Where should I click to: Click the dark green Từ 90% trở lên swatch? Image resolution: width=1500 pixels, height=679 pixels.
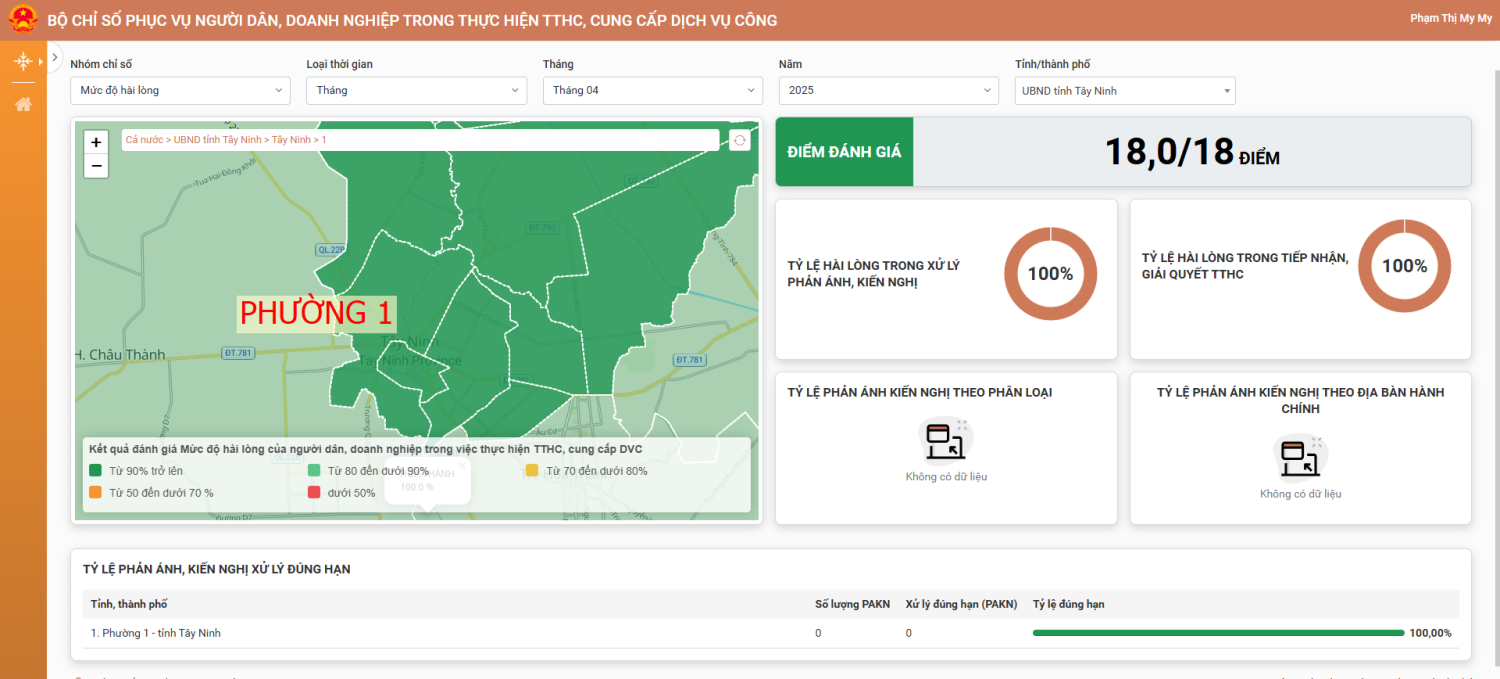point(95,470)
